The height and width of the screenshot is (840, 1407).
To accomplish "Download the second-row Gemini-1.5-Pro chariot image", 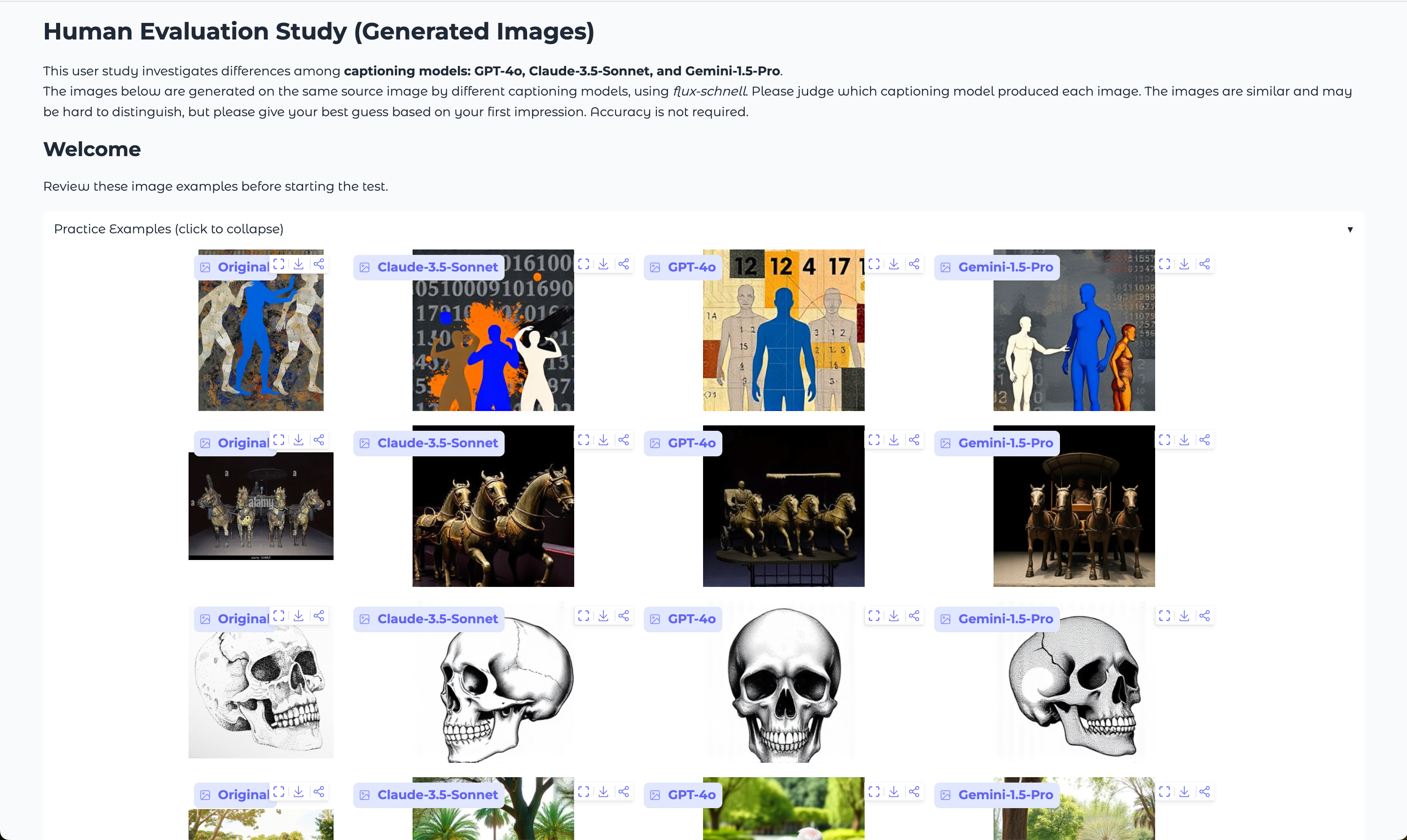I will coord(1184,440).
